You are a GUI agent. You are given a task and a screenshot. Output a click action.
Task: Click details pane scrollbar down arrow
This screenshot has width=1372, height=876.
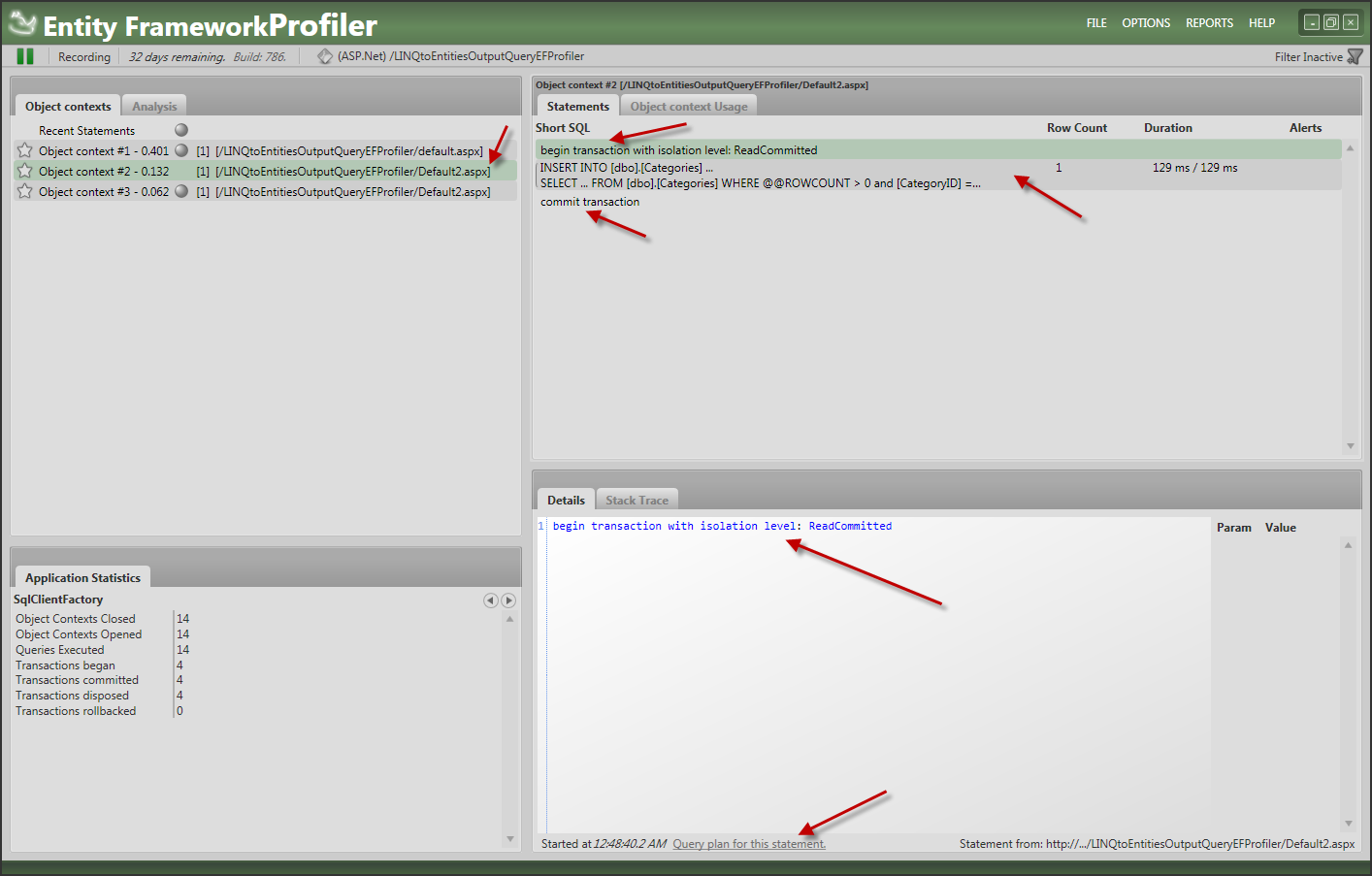click(1348, 824)
